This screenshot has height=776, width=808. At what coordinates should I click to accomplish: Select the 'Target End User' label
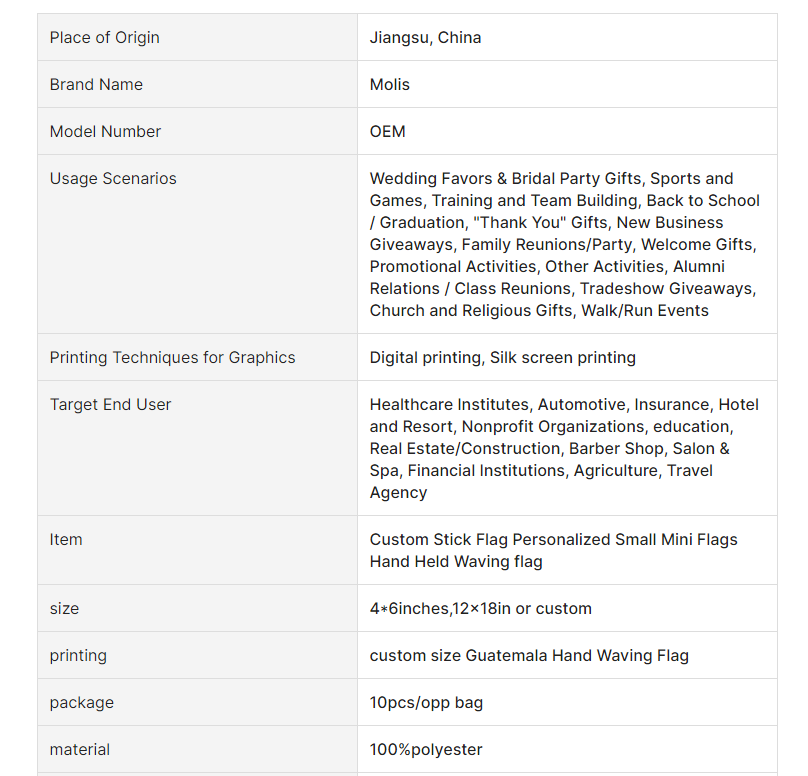point(111,405)
